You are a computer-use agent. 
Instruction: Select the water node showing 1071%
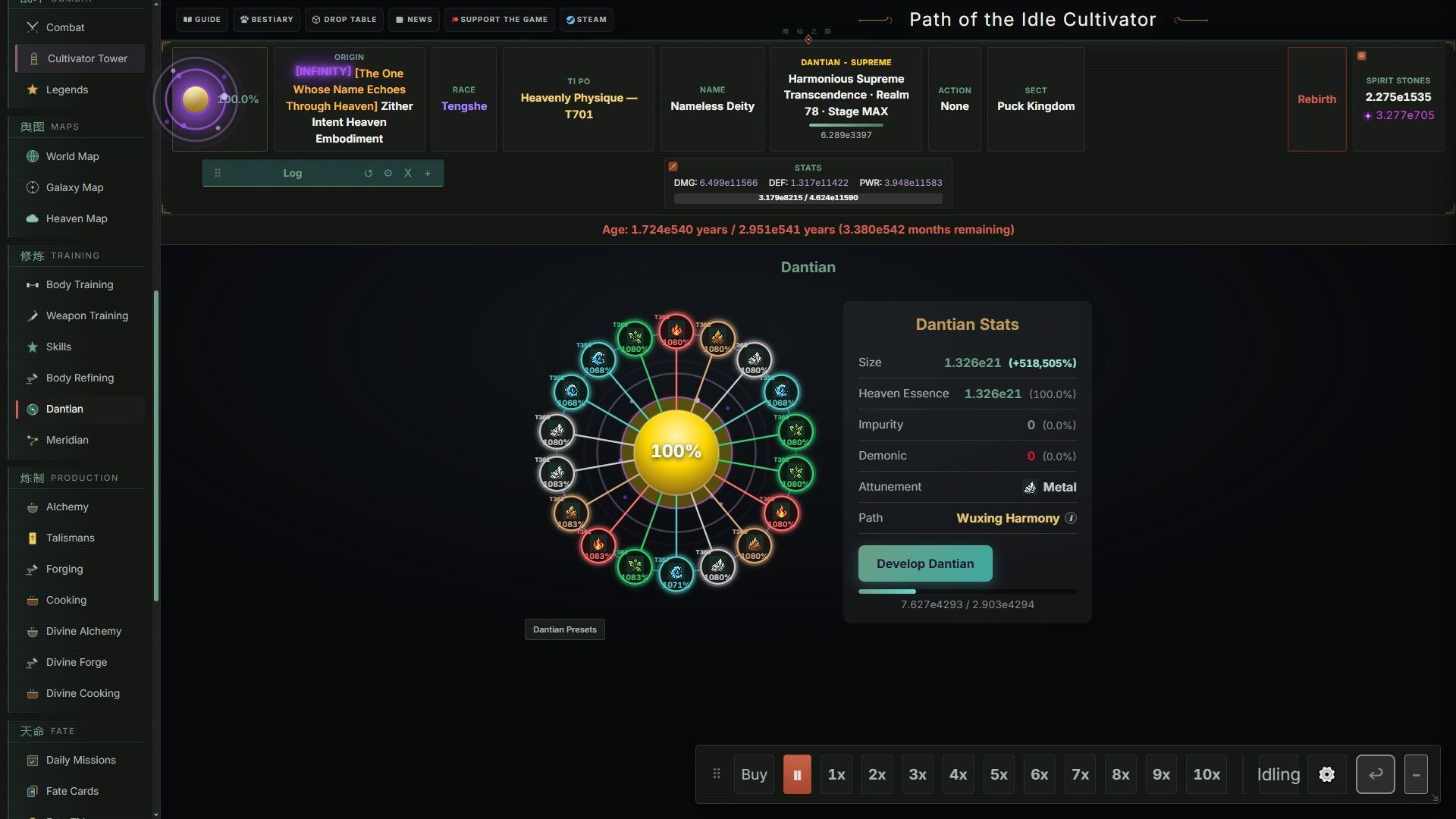click(x=676, y=573)
